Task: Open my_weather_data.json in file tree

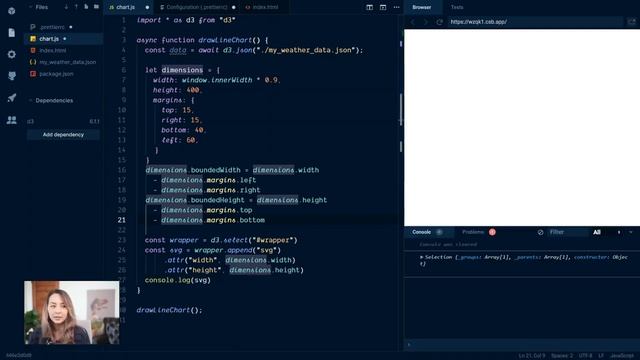Action: click(x=63, y=62)
